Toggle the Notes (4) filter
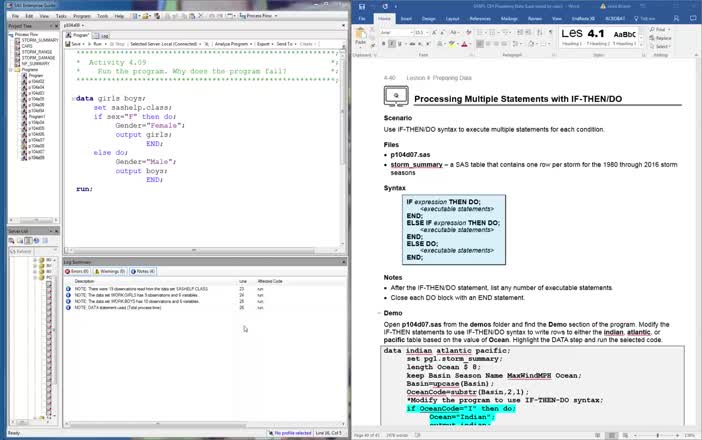Image resolution: width=702 pixels, height=440 pixels. point(143,271)
